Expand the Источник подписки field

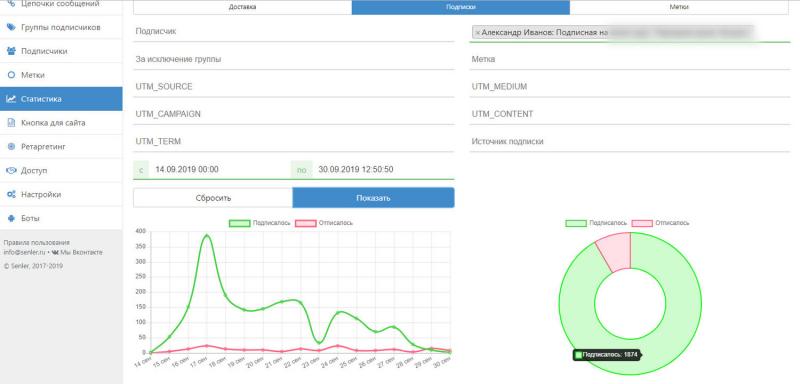[x=630, y=142]
